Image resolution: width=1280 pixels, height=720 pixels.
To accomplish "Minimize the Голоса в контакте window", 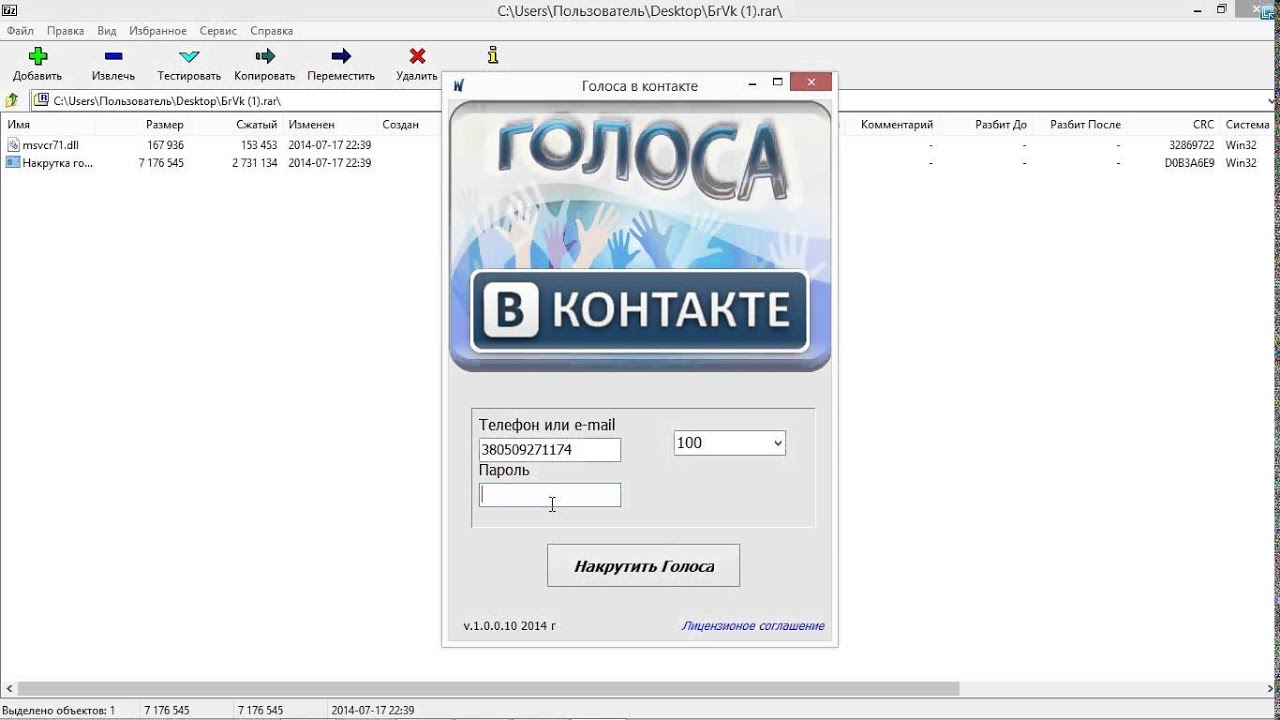I will [x=753, y=84].
